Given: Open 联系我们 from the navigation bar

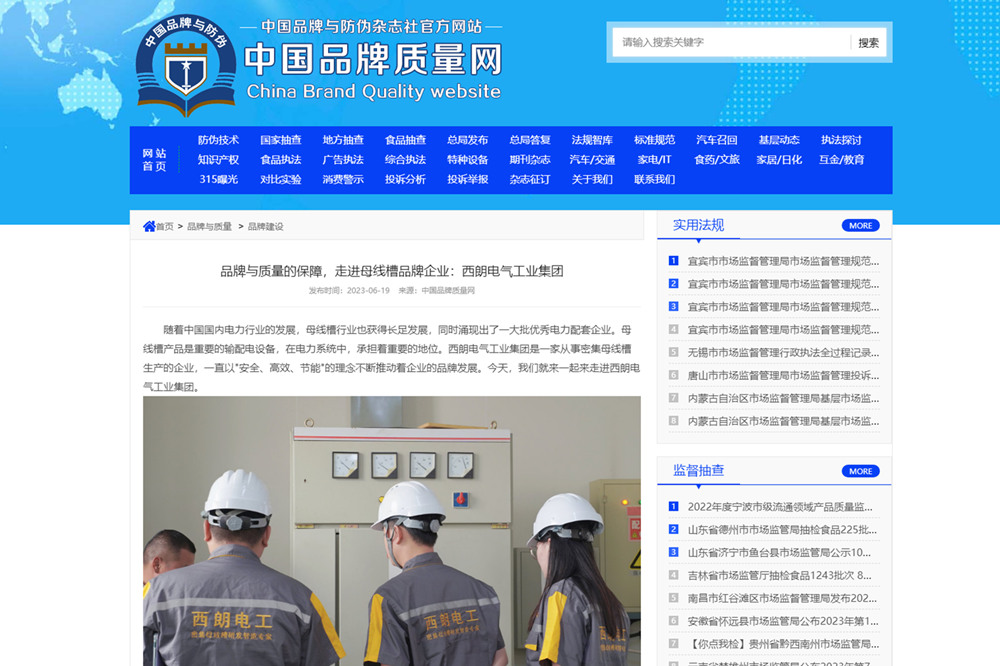Looking at the screenshot, I should pos(654,180).
